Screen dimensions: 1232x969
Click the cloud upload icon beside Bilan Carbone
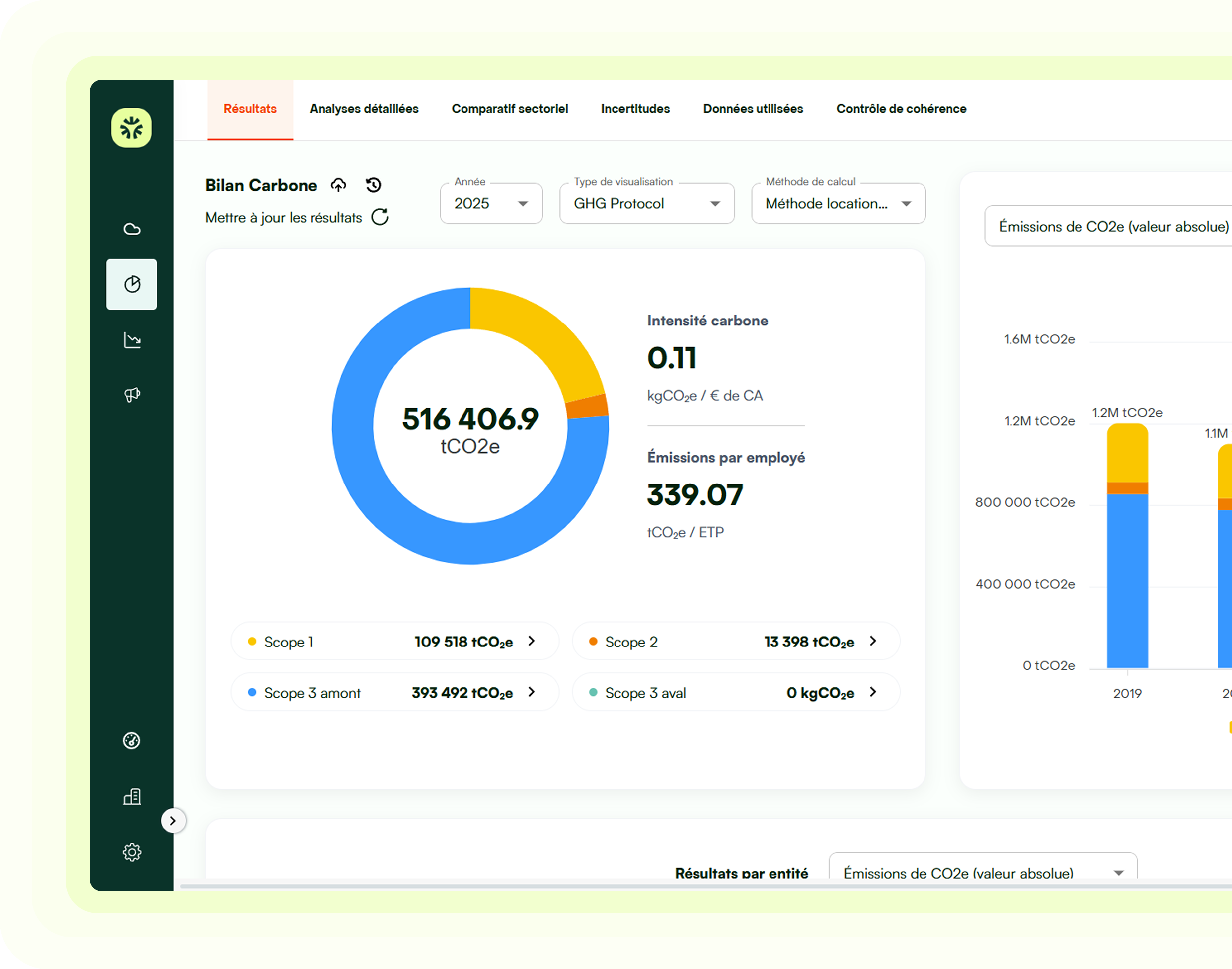pos(338,185)
